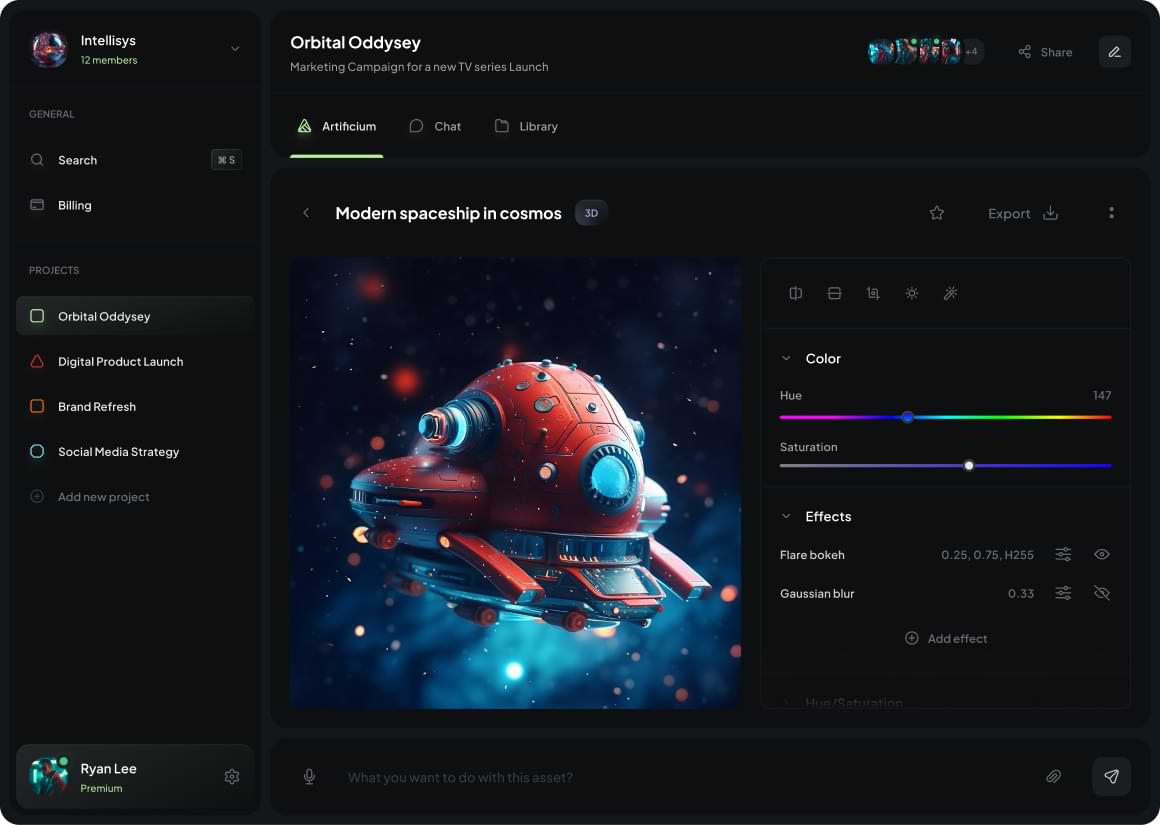1160x825 pixels.
Task: Open the Crop tool
Action: coord(873,293)
